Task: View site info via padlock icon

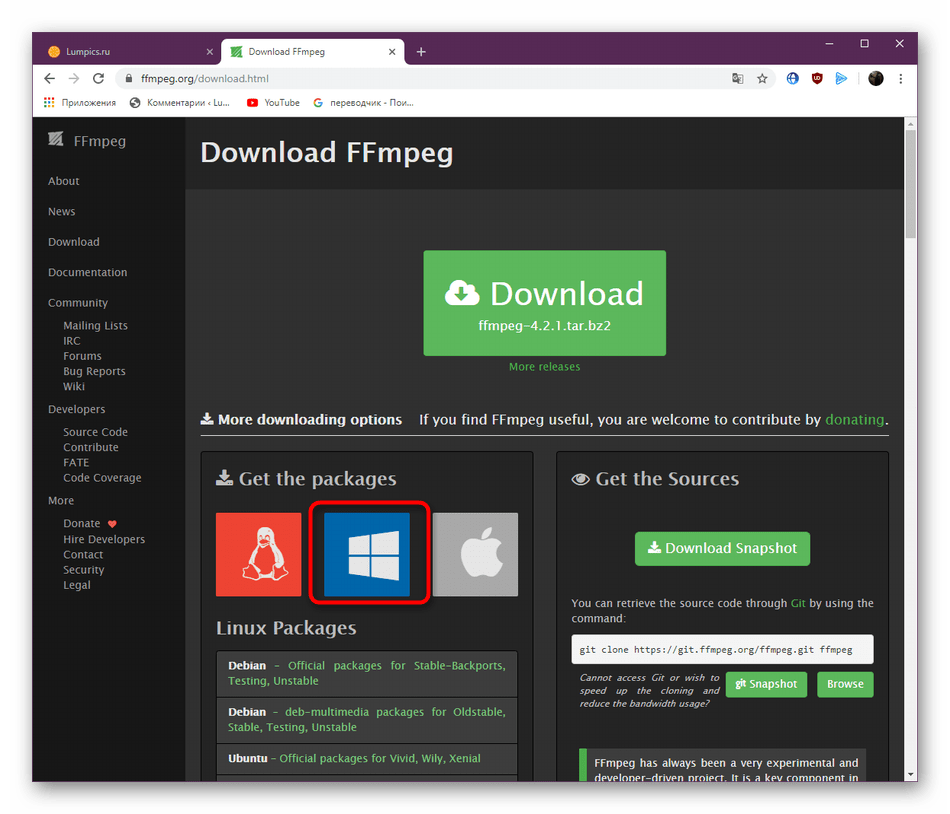Action: [128, 78]
